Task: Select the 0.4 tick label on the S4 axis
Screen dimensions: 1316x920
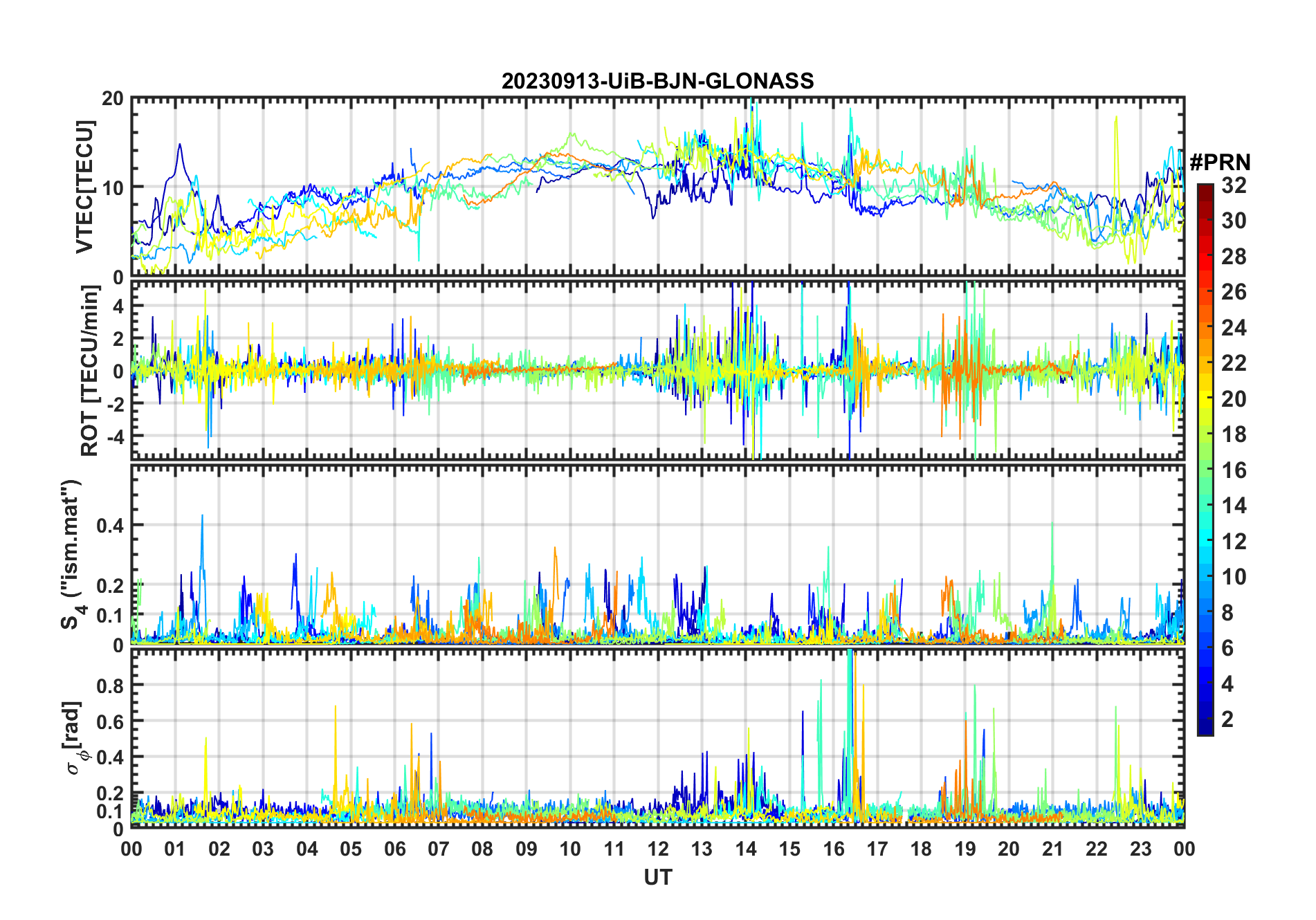Action: coord(110,525)
